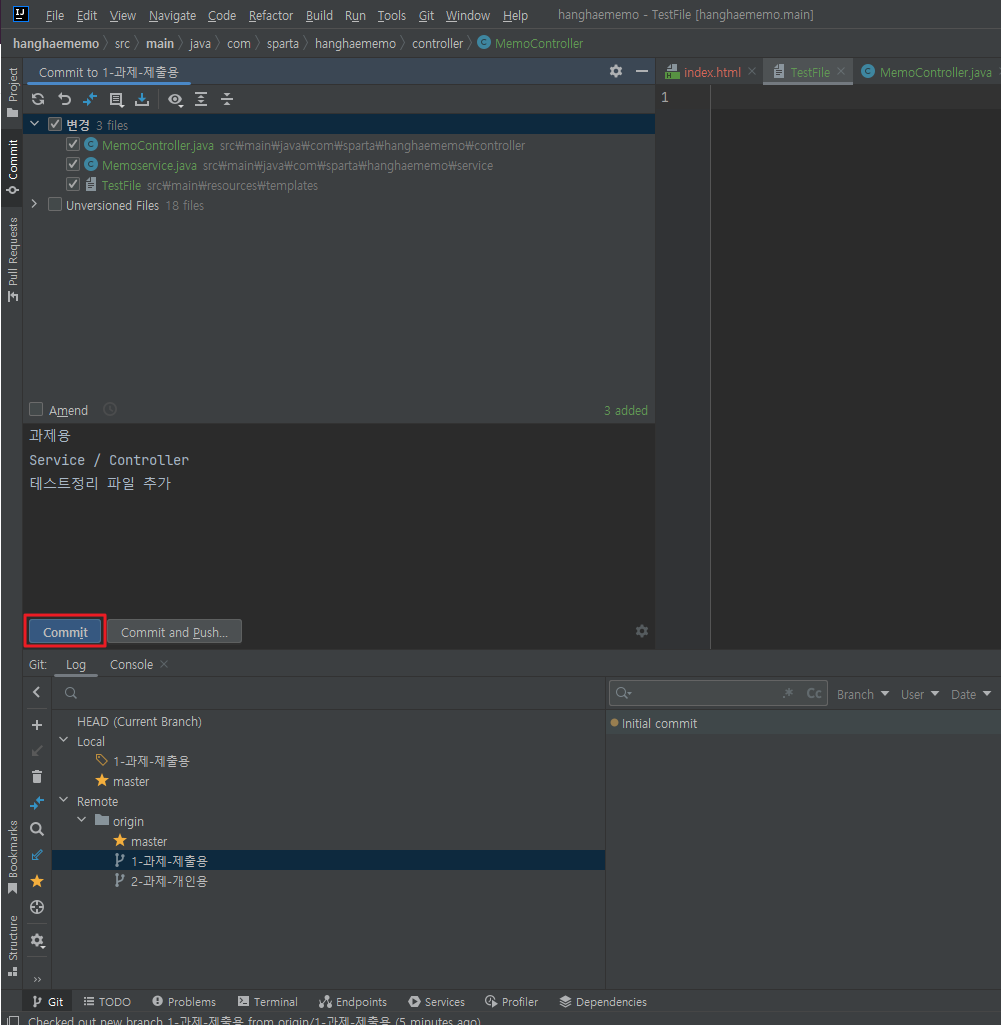Open the Refactor menu
This screenshot has height=1025, width=1001.
pos(271,16)
